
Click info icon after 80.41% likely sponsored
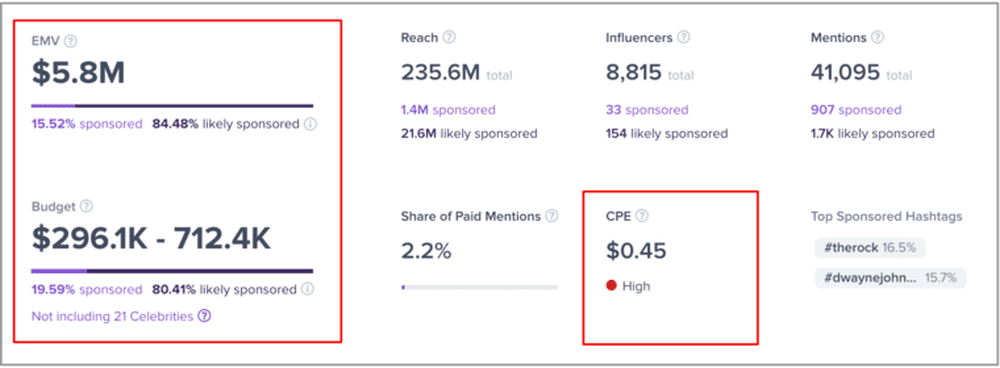(307, 290)
